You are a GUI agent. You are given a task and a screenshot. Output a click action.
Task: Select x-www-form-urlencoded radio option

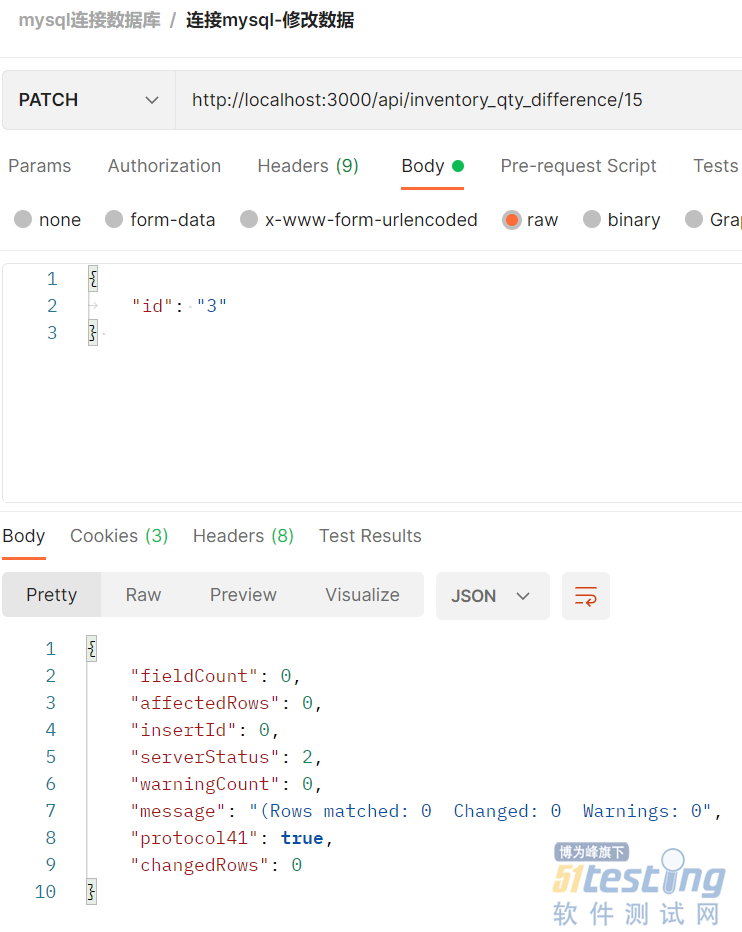[249, 220]
